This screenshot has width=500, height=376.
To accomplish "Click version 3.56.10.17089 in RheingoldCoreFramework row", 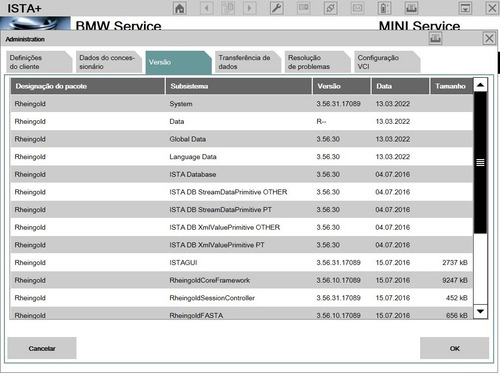I will (x=338, y=280).
